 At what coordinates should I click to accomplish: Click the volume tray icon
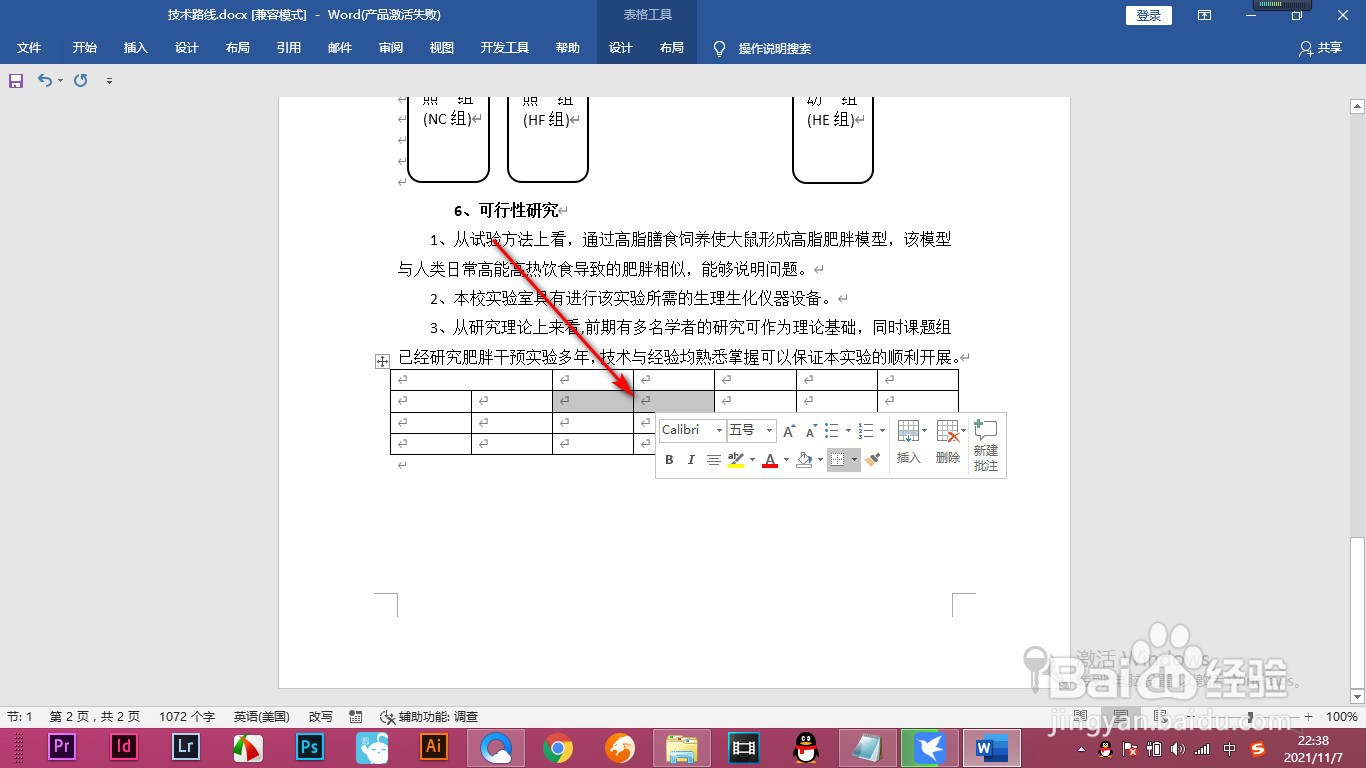(1178, 748)
